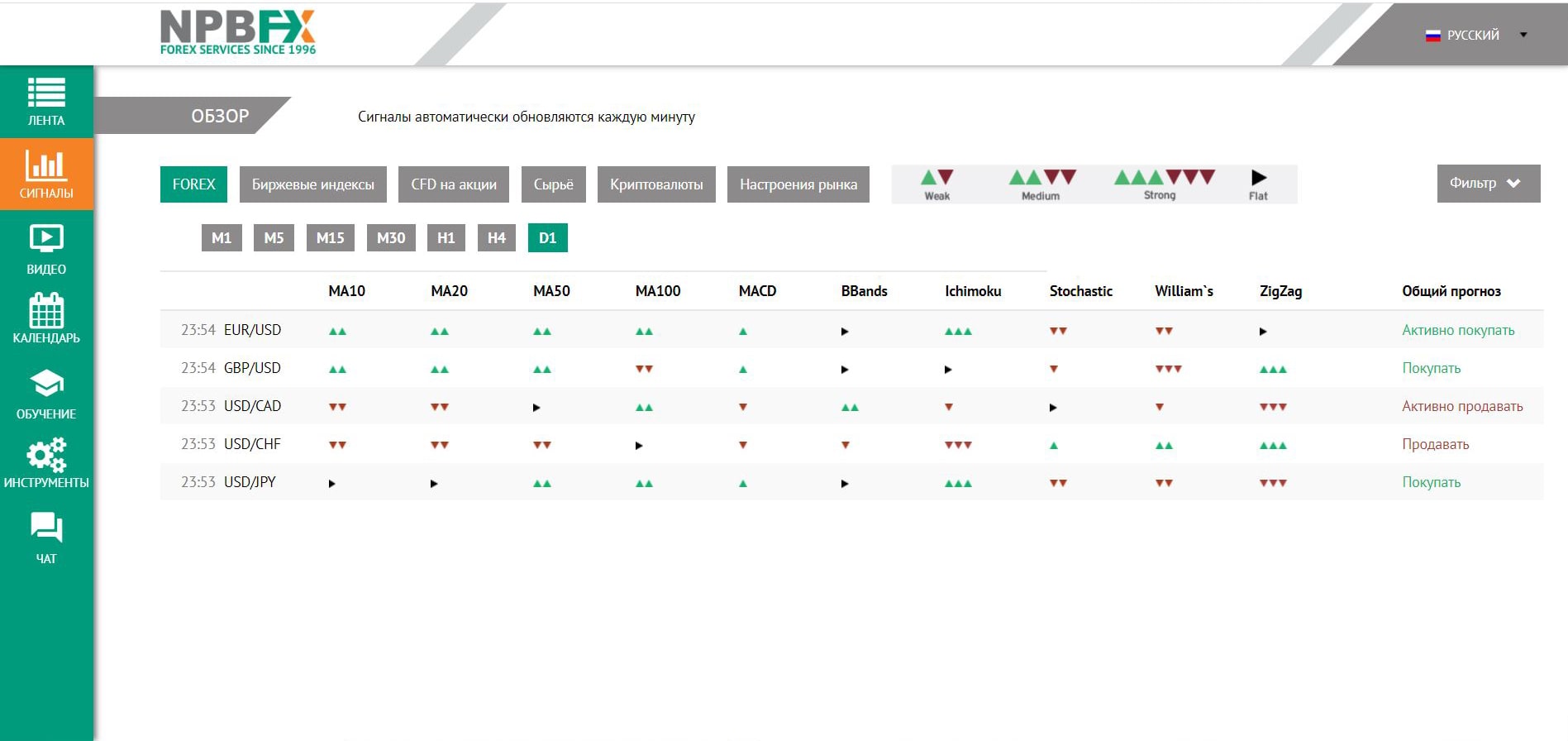Click the ZigZag column header

click(1280, 291)
